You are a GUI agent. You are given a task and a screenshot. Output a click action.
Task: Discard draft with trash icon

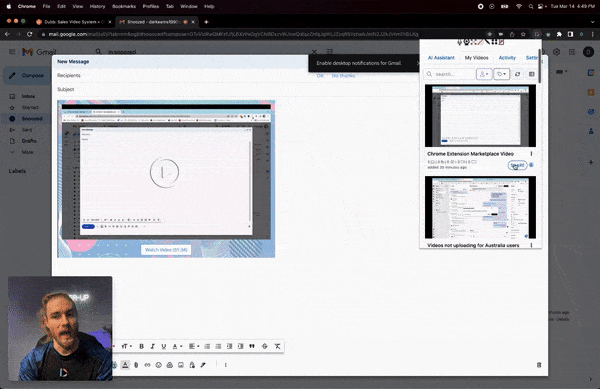[539, 365]
